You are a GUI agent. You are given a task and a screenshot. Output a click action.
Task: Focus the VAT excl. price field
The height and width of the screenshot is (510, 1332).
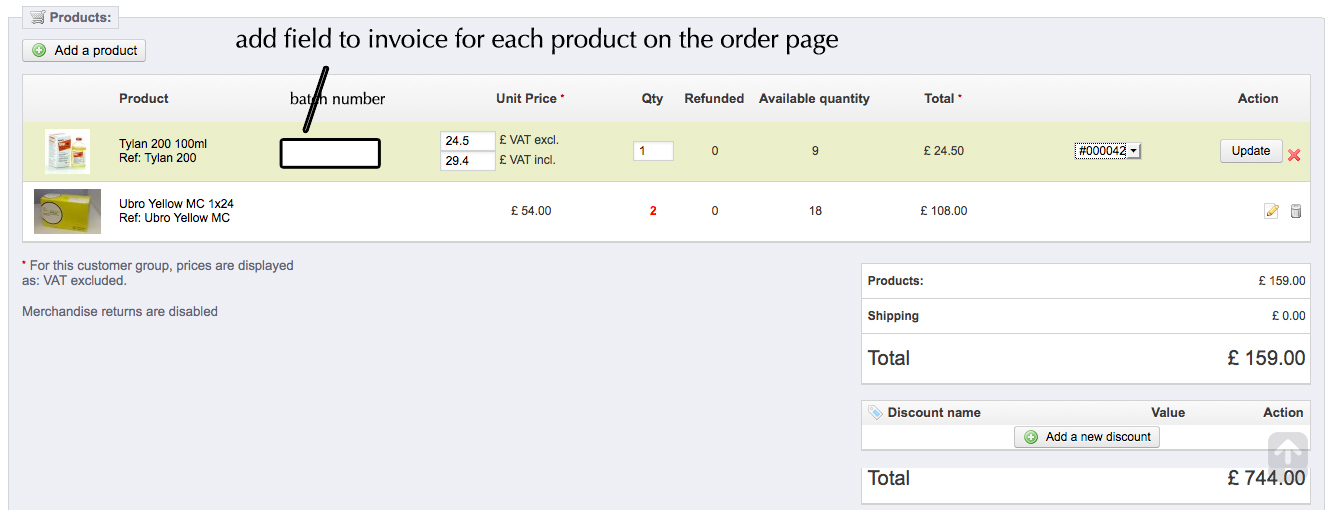[468, 141]
